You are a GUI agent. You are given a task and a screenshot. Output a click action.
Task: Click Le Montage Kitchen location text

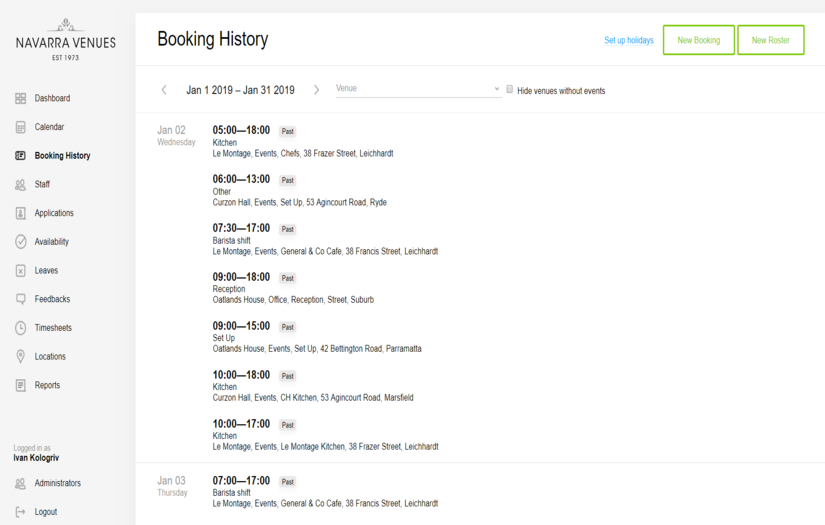pos(325,447)
